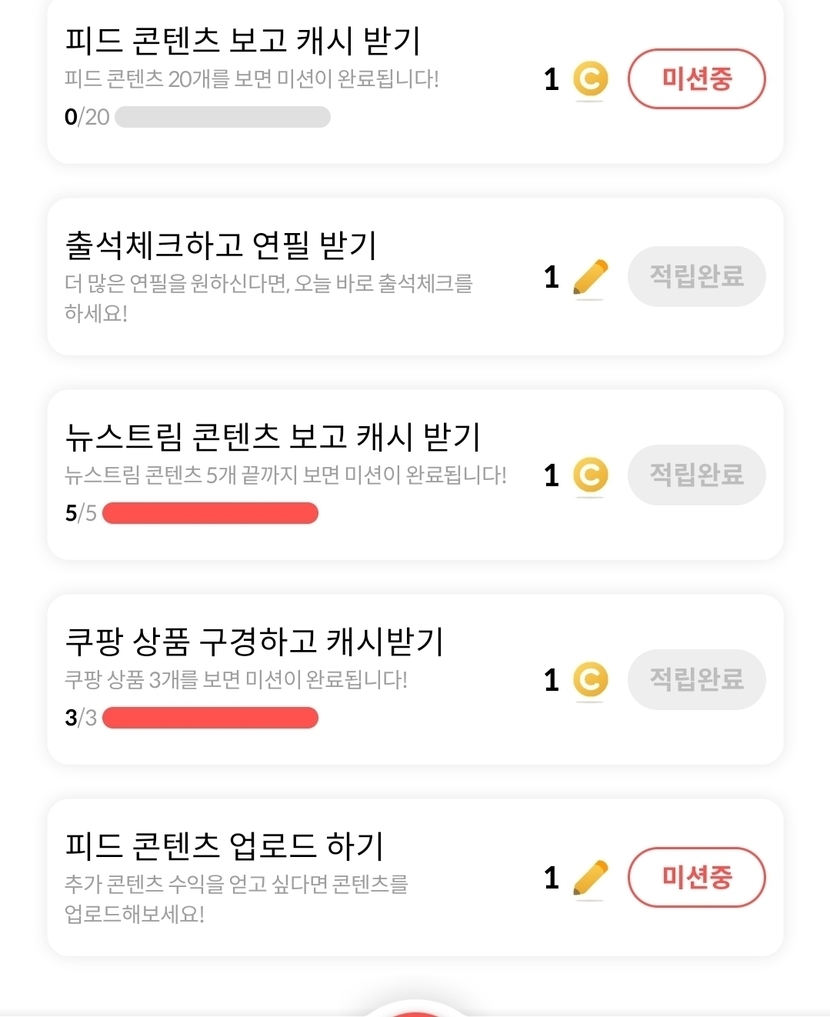Click the coin icon for Newstream mission
Screen dimensions: 830x1017
pos(590,475)
